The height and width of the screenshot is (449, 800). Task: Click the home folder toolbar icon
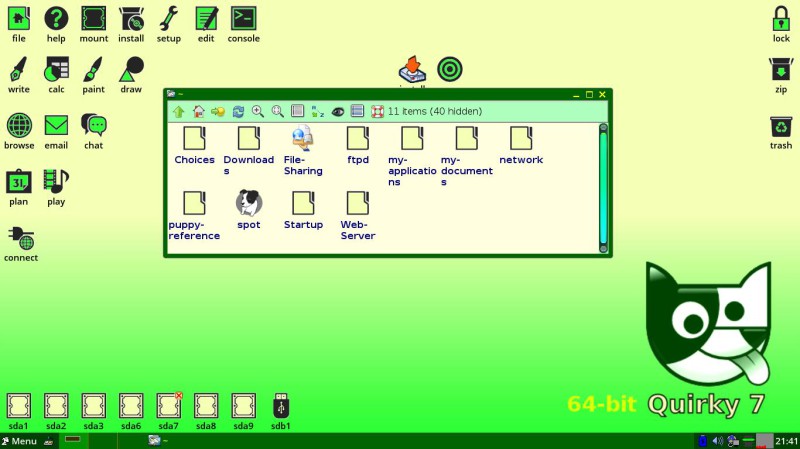pyautogui.click(x=198, y=111)
